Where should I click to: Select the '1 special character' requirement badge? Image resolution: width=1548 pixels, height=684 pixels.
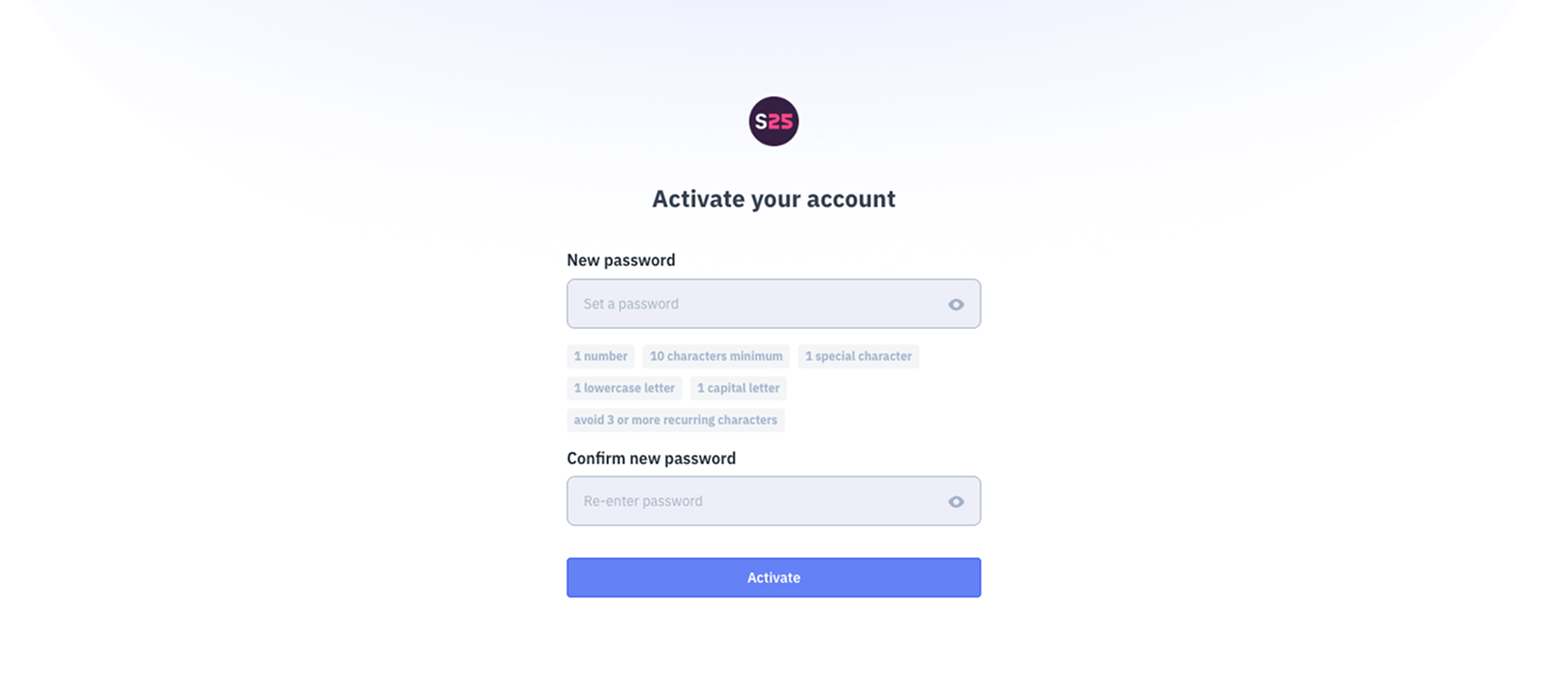coord(858,356)
